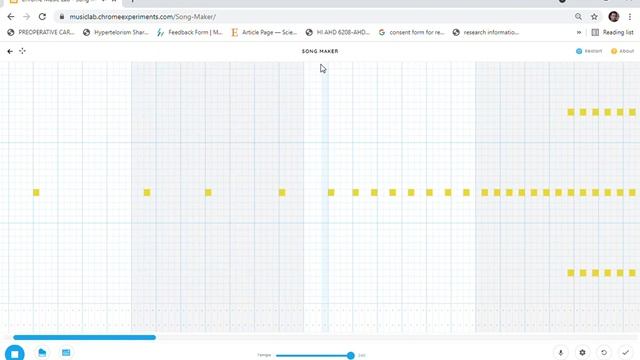The height and width of the screenshot is (360, 640).
Task: Click the leftmost yellow note in middle row
Action: point(36,192)
